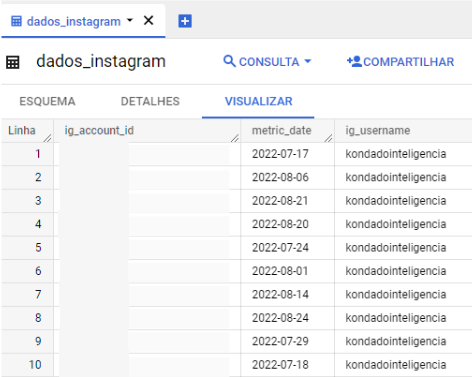Click the Linha column resize handle
This screenshot has width=472, height=377.
coord(48,138)
